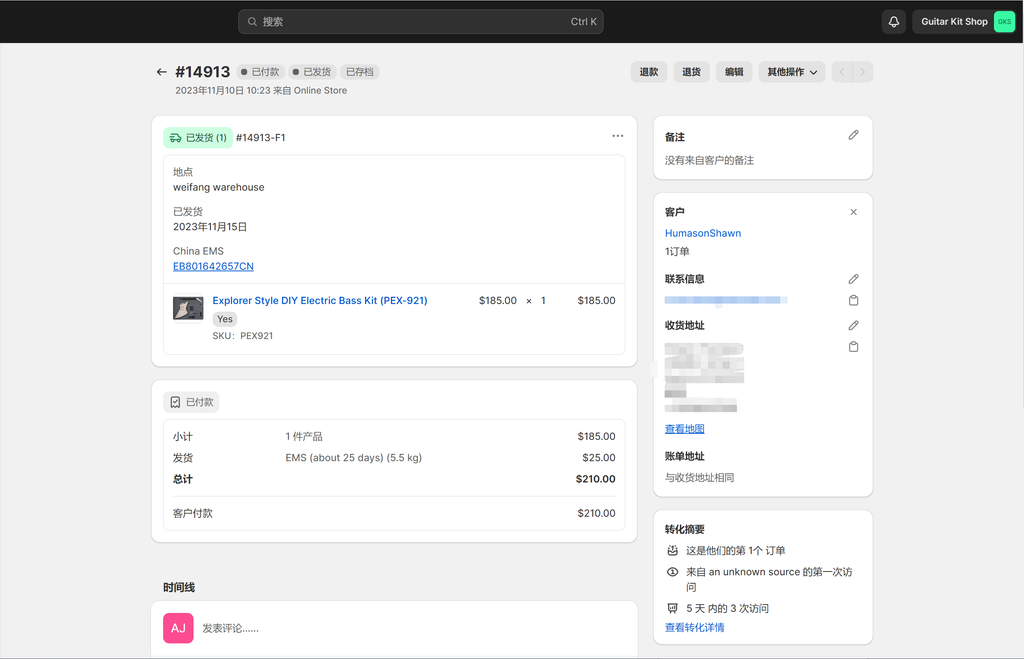The height and width of the screenshot is (659, 1024).
Task: Edit the shipping address pencil icon
Action: click(853, 325)
